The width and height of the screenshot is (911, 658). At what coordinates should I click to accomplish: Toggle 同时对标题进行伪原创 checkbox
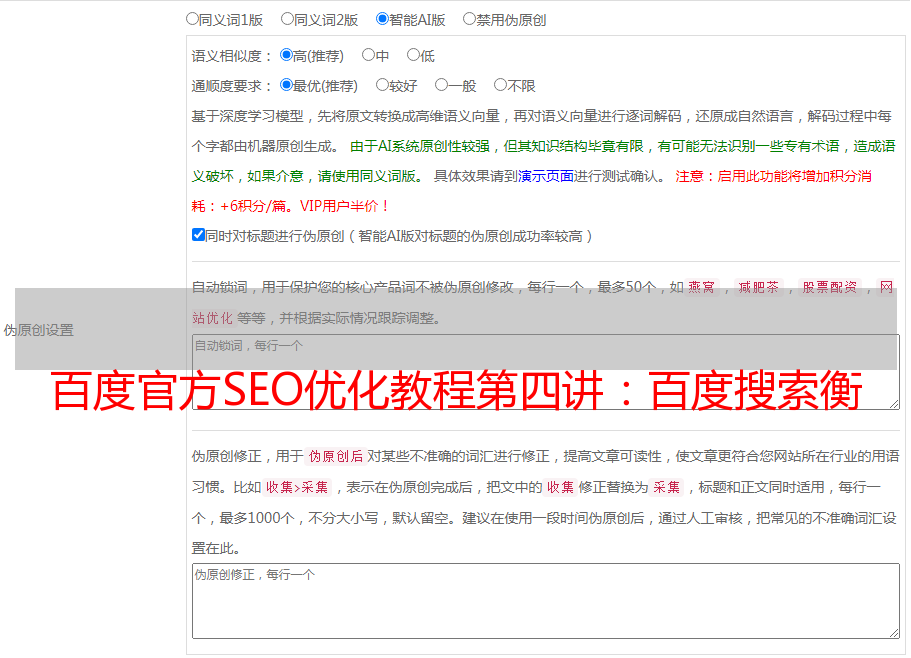tap(198, 236)
